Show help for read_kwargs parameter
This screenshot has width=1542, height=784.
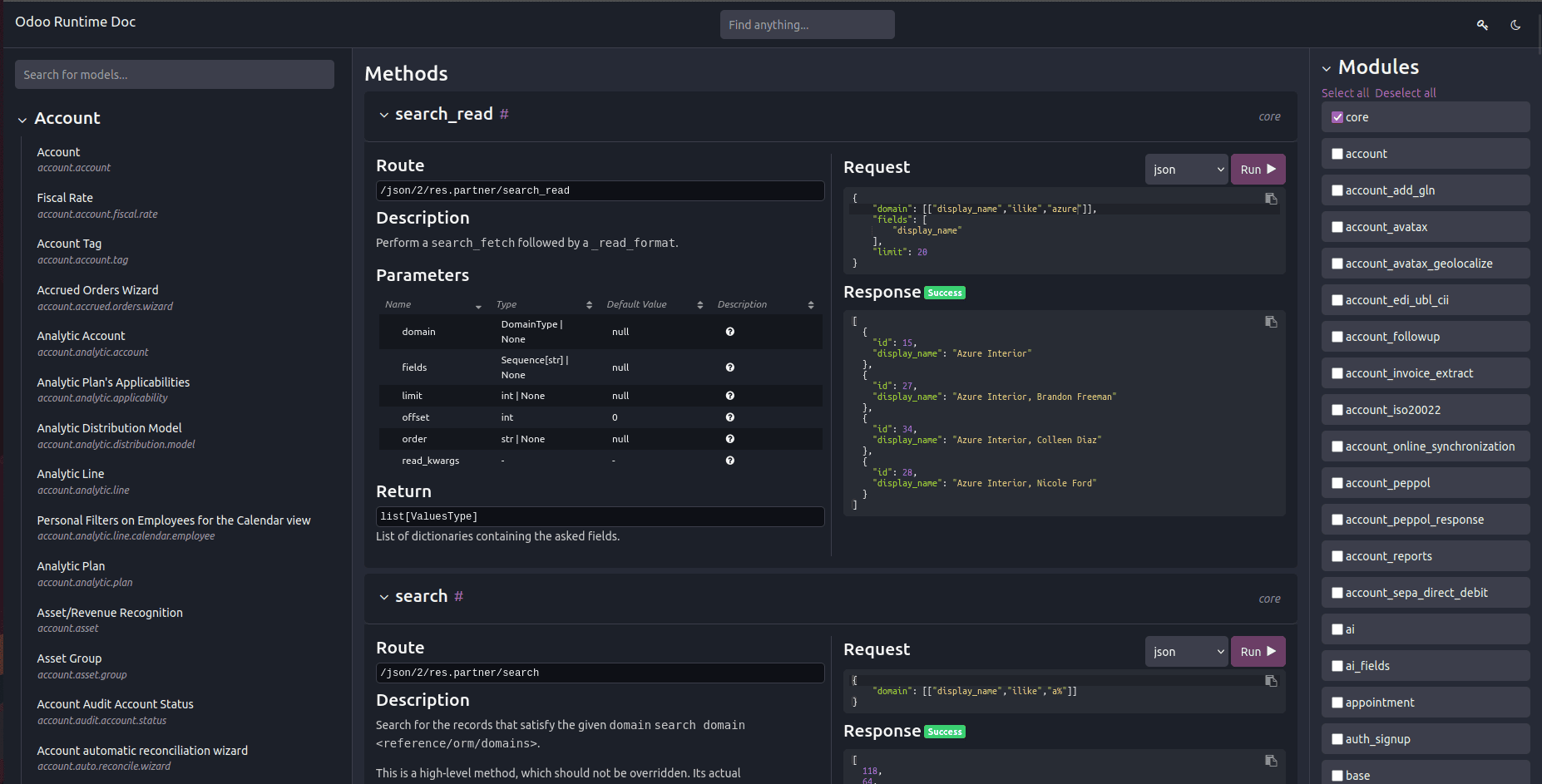(729, 461)
